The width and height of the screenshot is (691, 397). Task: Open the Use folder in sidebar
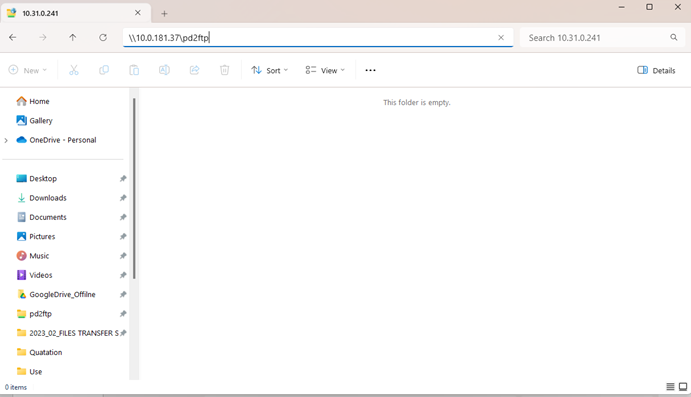click(35, 372)
